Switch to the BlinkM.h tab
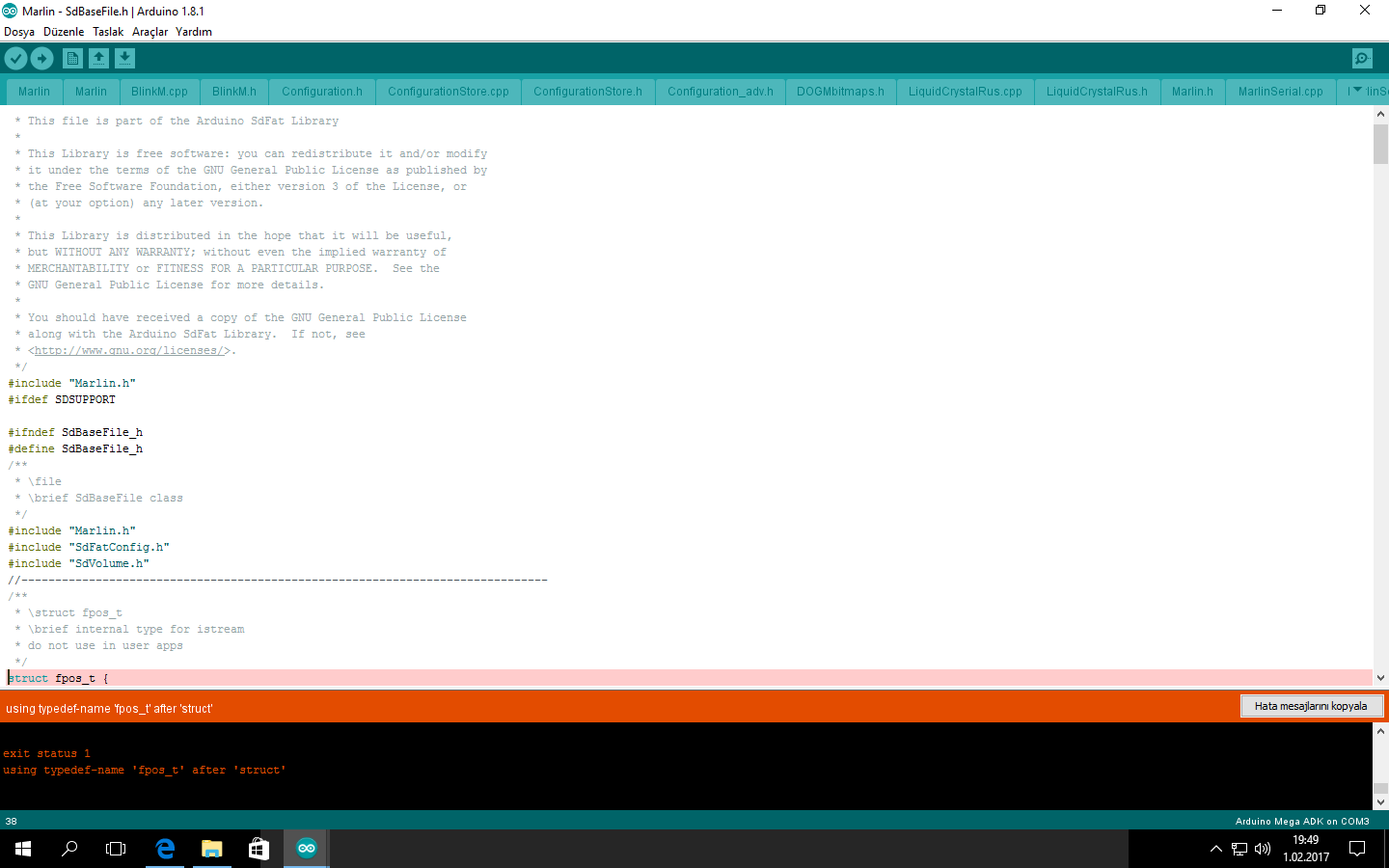1389x868 pixels. click(234, 92)
